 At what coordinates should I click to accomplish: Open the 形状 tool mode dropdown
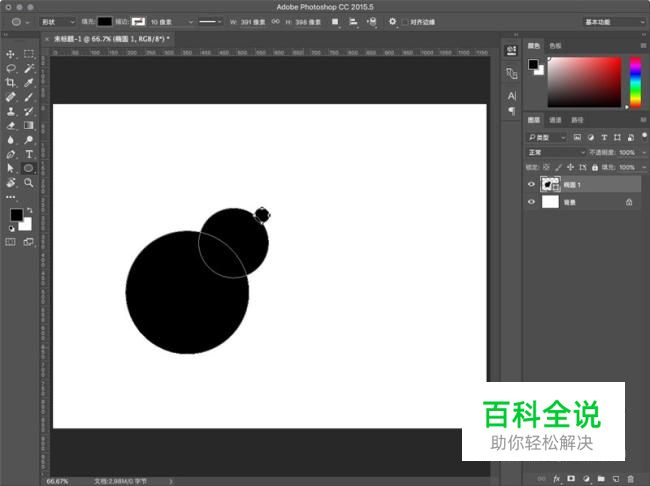(58, 21)
